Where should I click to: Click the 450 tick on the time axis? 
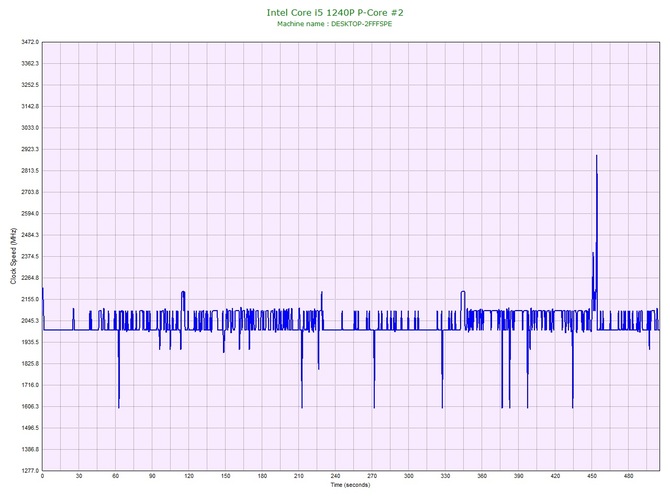(x=592, y=476)
